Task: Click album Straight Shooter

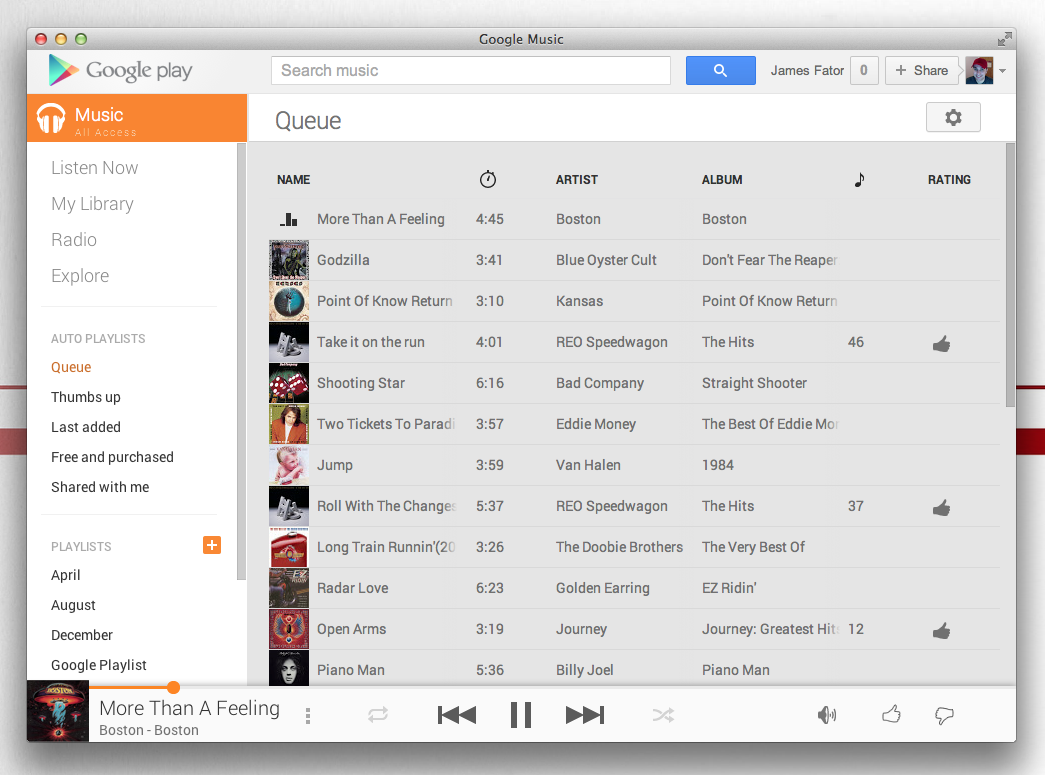Action: [x=754, y=383]
